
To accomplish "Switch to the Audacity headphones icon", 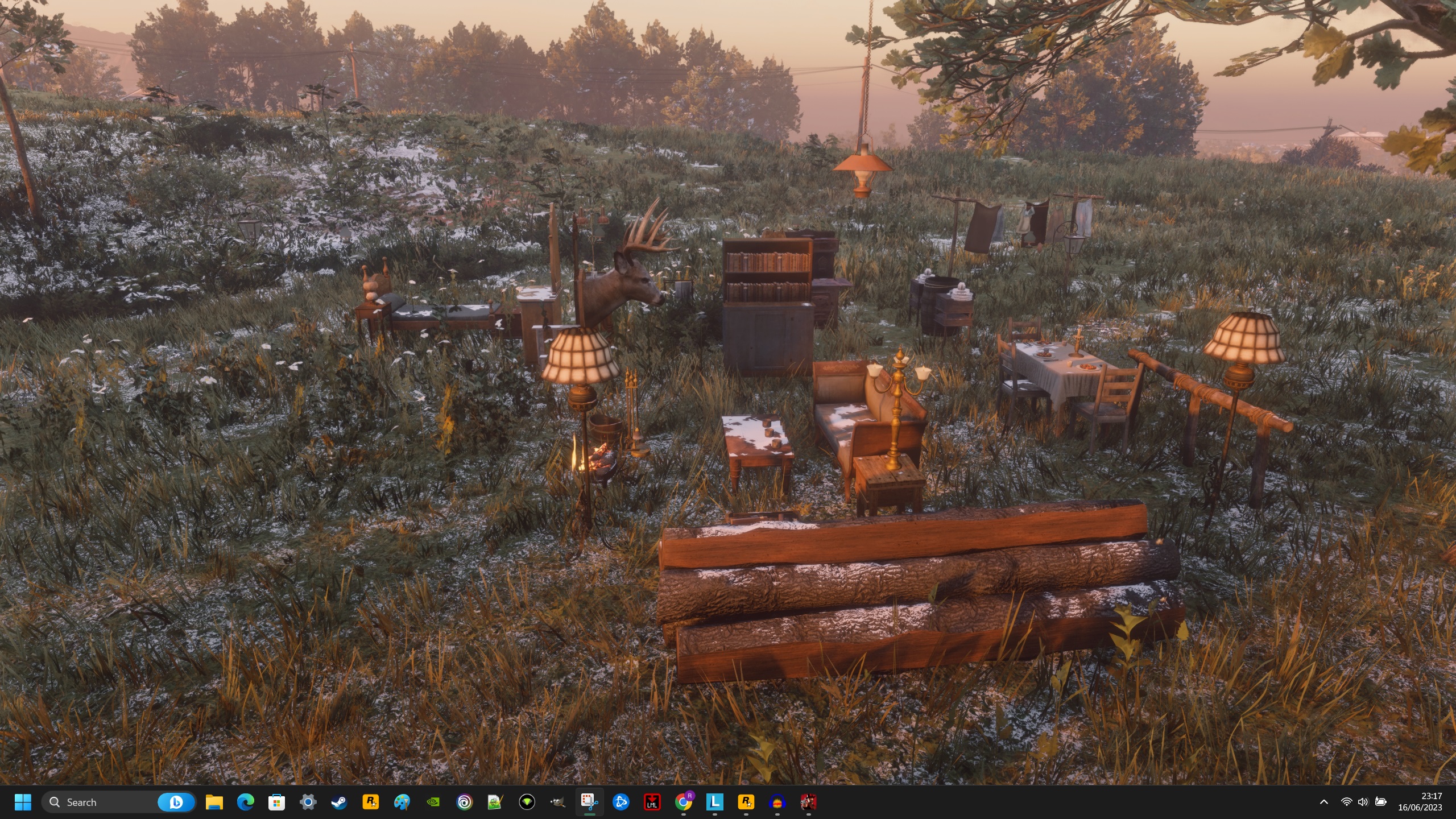I will coord(777,802).
